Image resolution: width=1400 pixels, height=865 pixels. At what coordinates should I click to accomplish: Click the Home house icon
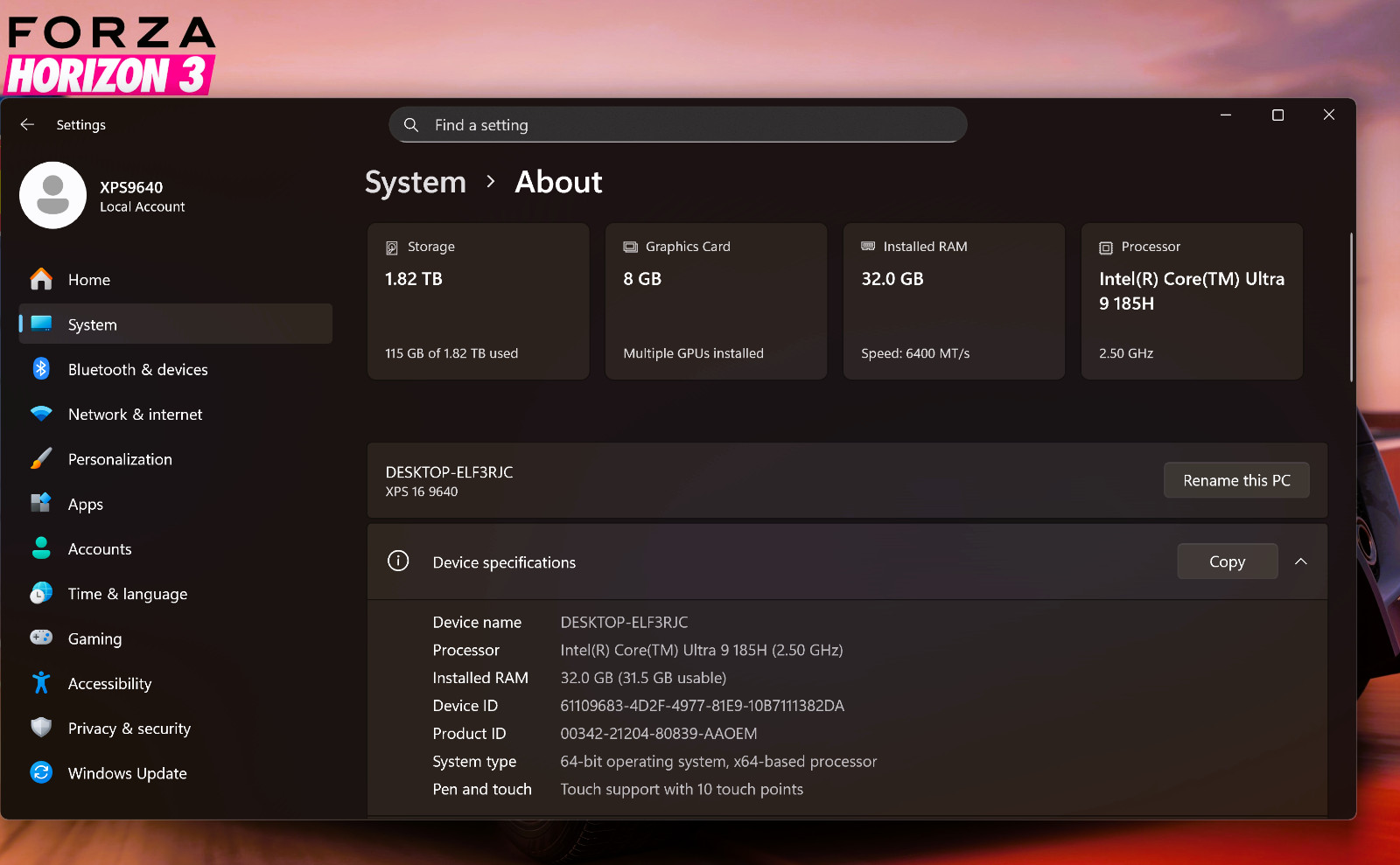tap(41, 279)
